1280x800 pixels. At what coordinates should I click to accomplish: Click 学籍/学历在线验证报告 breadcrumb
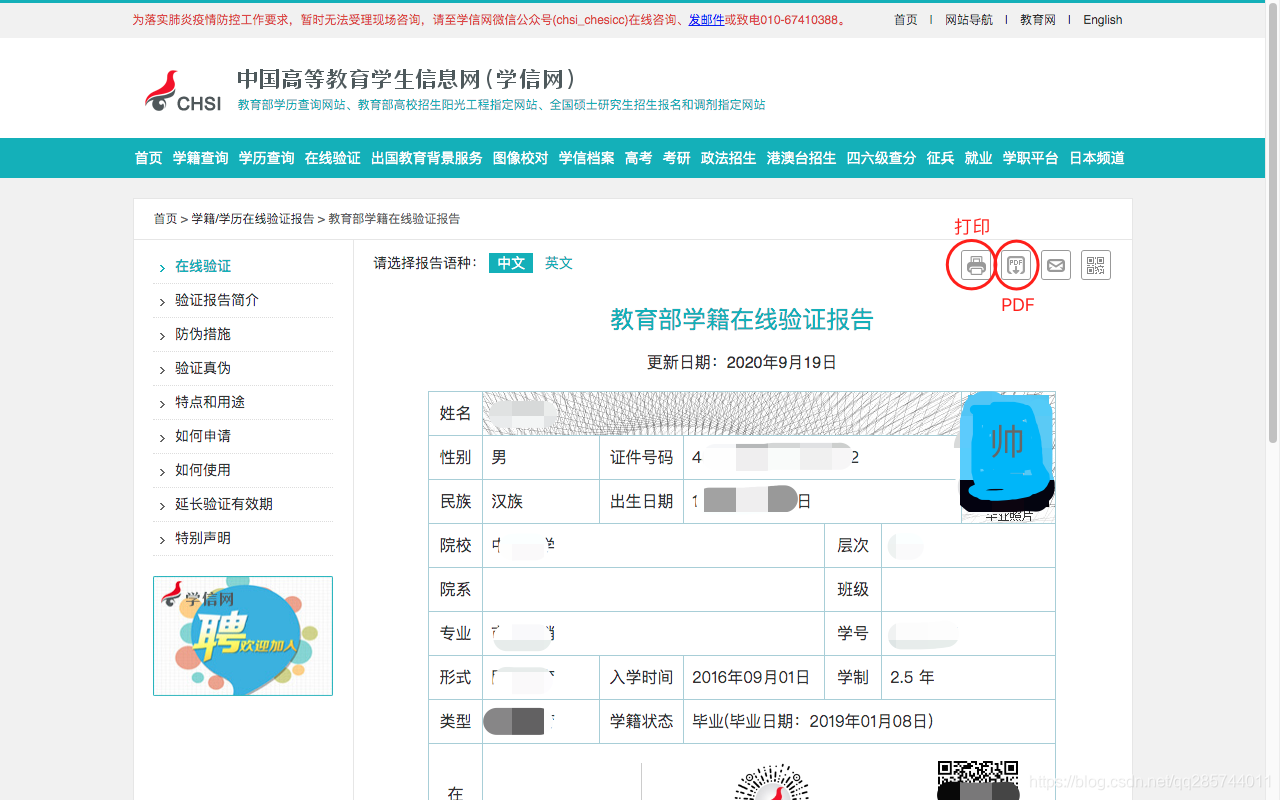(252, 219)
